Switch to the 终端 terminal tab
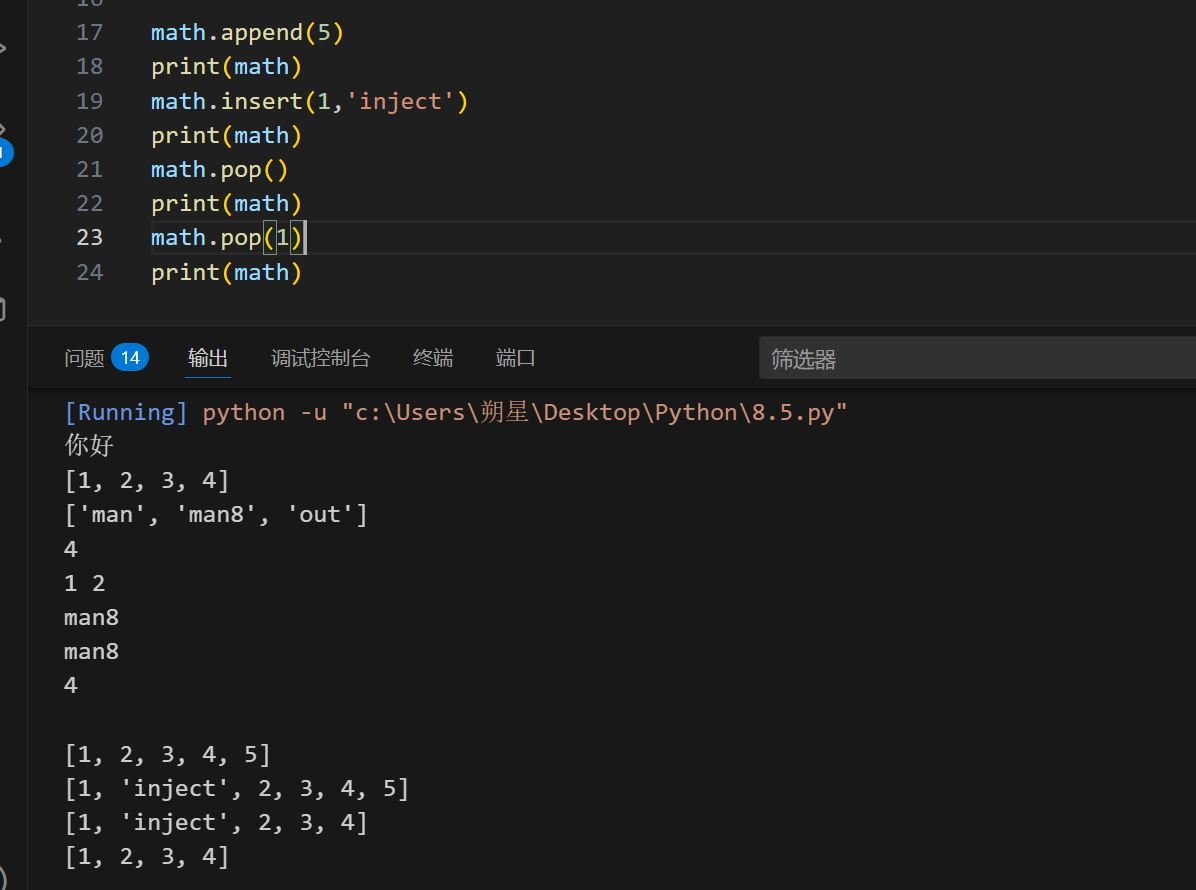This screenshot has height=890, width=1196. click(433, 358)
